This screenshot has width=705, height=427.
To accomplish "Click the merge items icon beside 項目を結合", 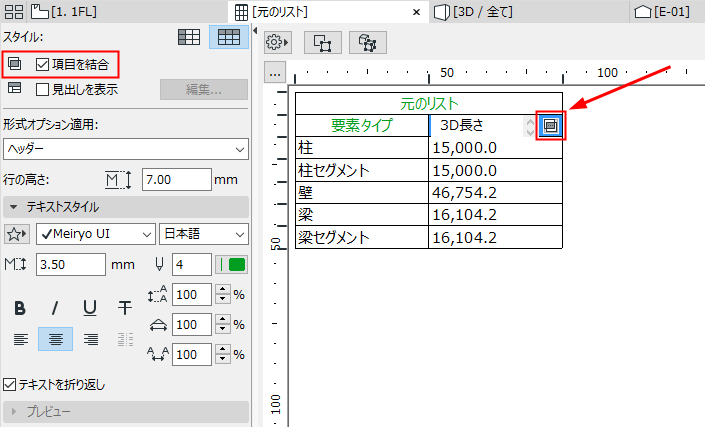I will click(14, 64).
